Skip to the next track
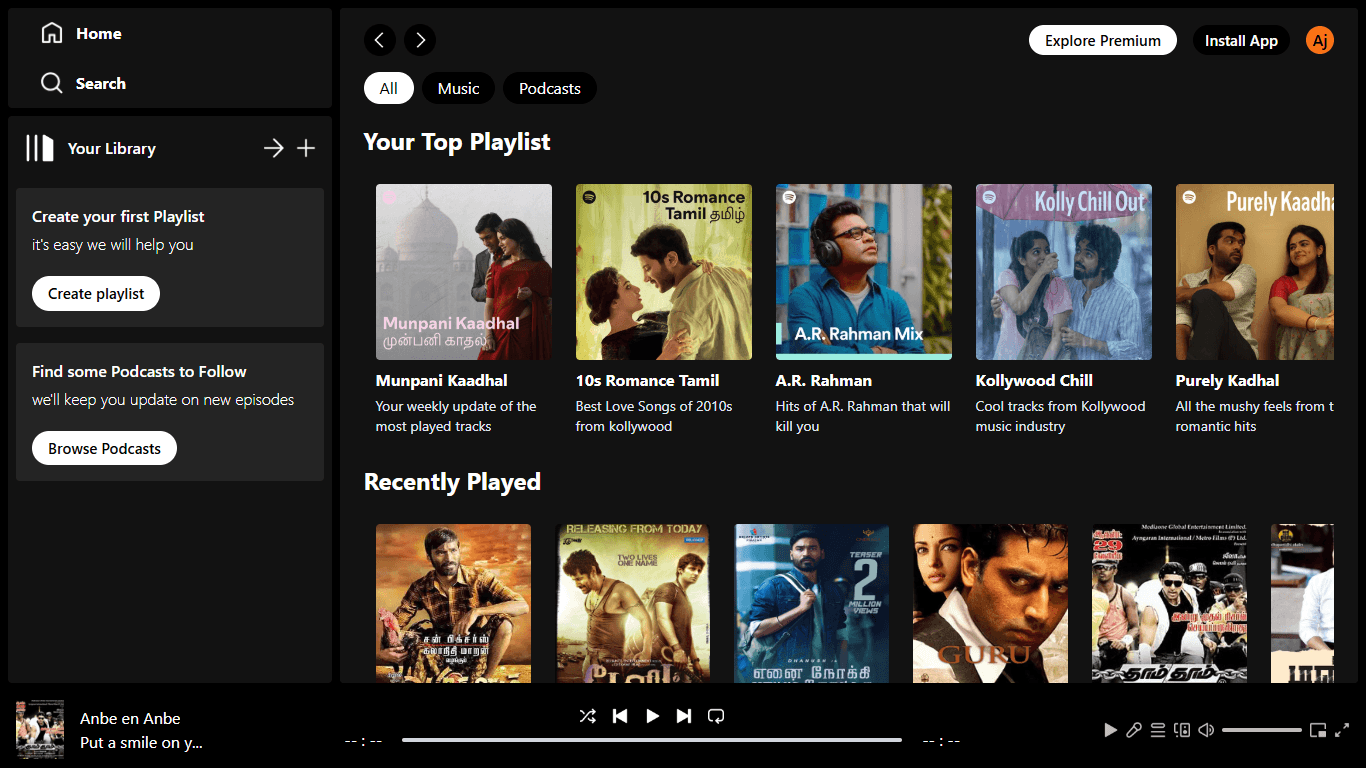The image size is (1366, 768). point(684,716)
